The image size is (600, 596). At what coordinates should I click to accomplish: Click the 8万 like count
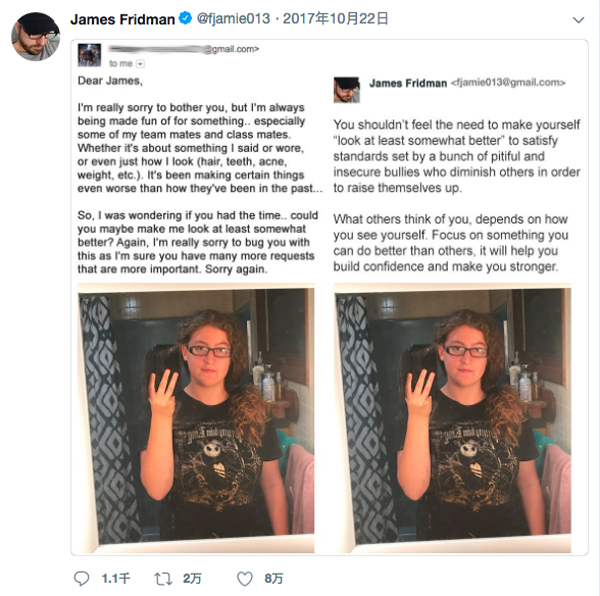[x=274, y=578]
